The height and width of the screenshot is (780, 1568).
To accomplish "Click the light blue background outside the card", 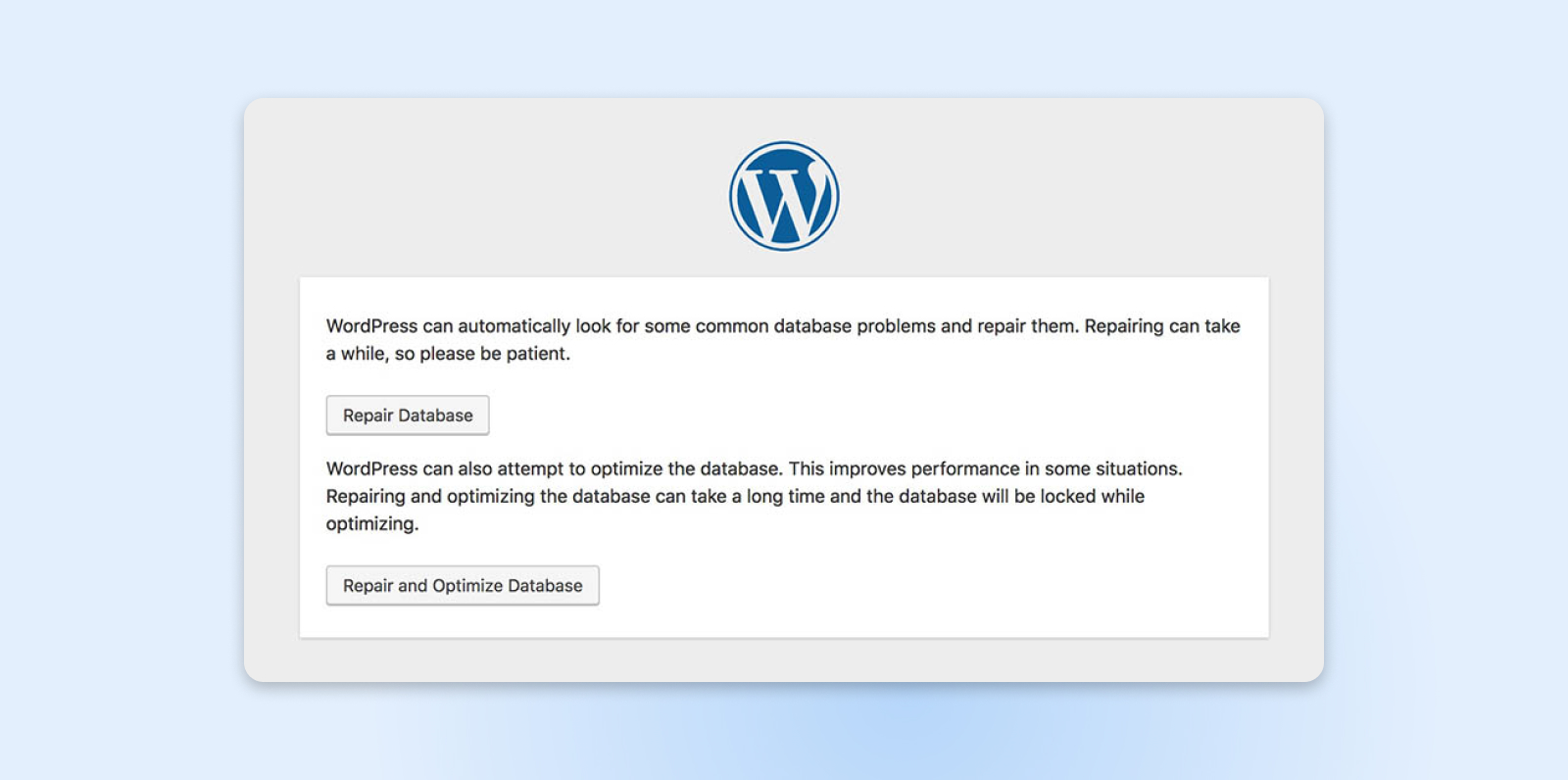I will point(118,392).
